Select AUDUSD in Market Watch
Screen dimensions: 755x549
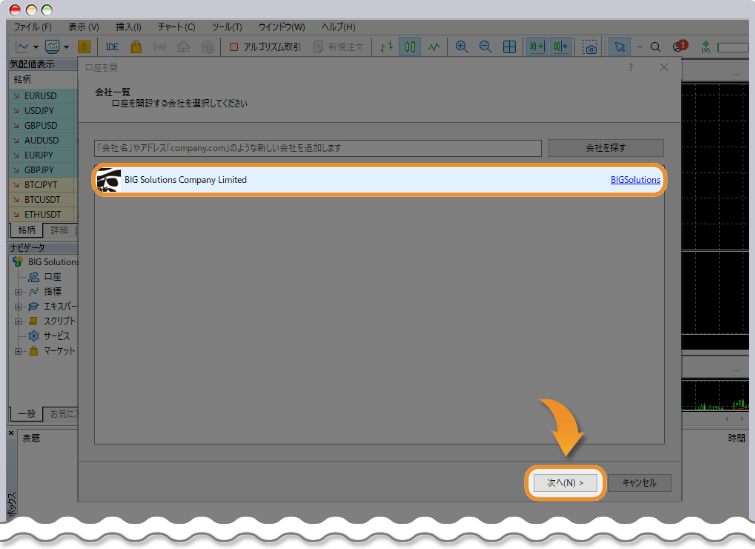pyautogui.click(x=43, y=141)
